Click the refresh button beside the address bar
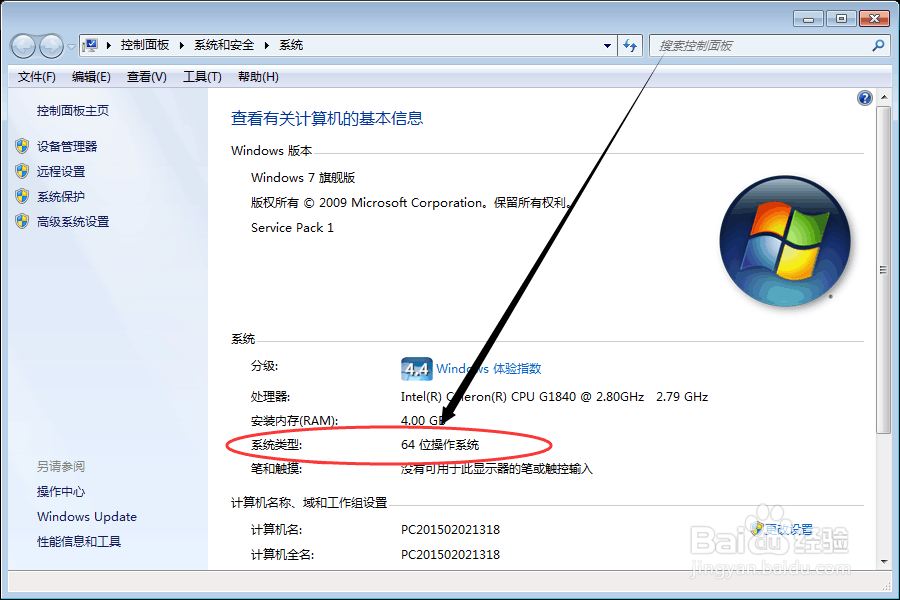Image resolution: width=900 pixels, height=600 pixels. point(630,45)
